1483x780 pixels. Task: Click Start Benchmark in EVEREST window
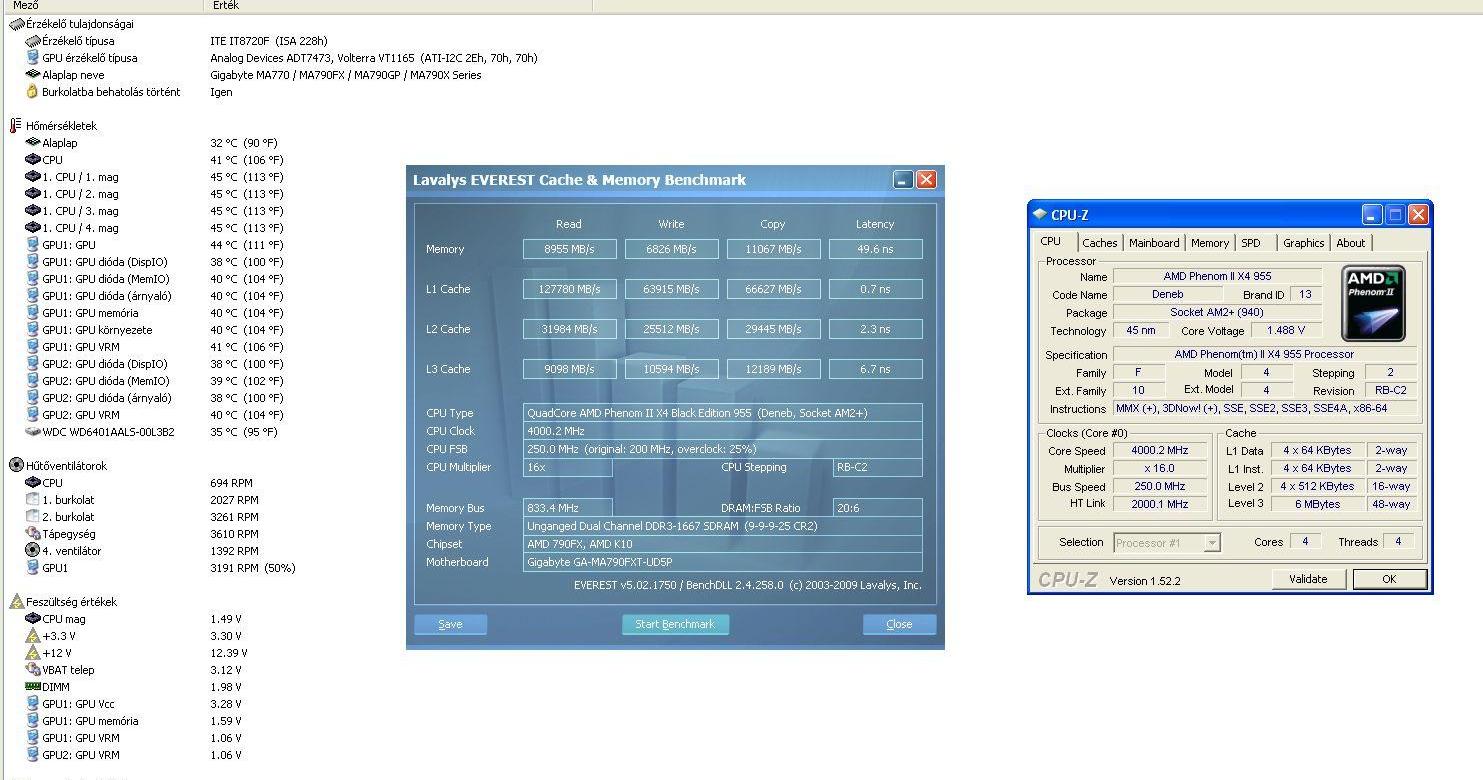675,624
